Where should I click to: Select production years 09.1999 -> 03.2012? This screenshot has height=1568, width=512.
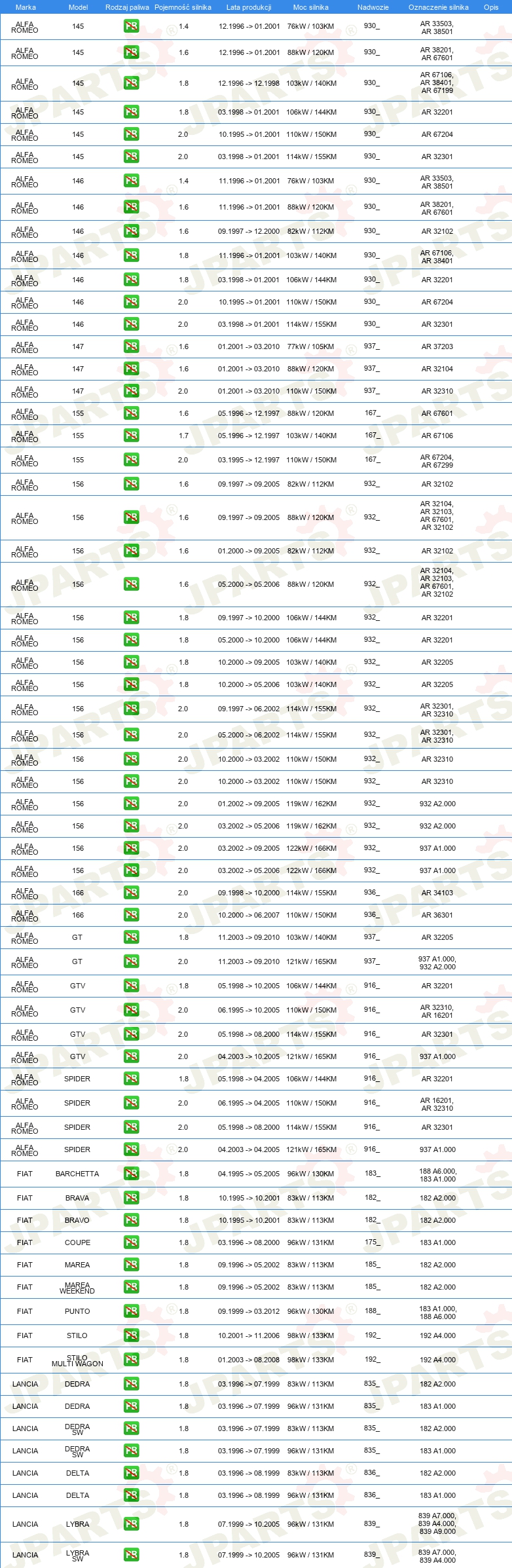[x=249, y=1311]
